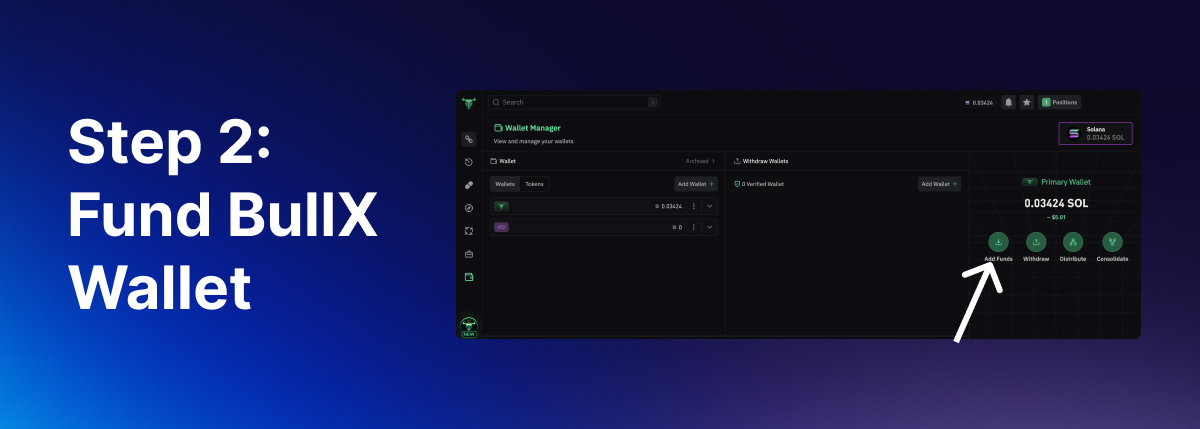Click the green bull wallet badge

tap(502, 206)
